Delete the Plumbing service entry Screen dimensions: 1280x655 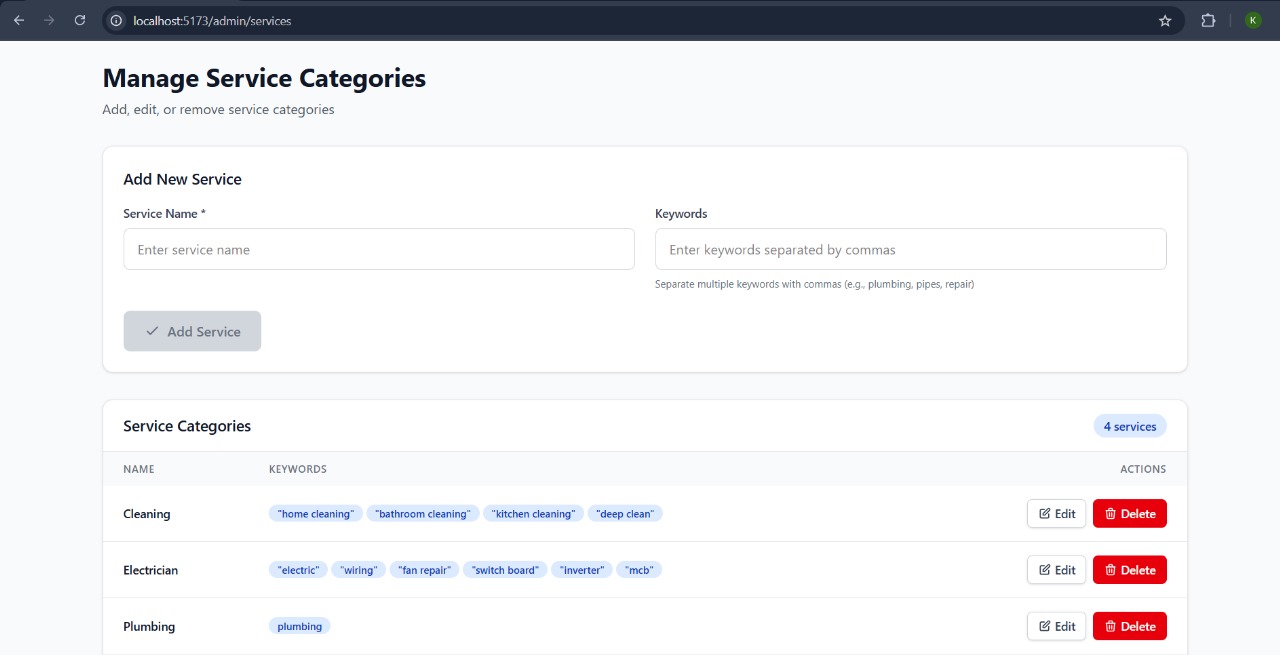(1129, 626)
